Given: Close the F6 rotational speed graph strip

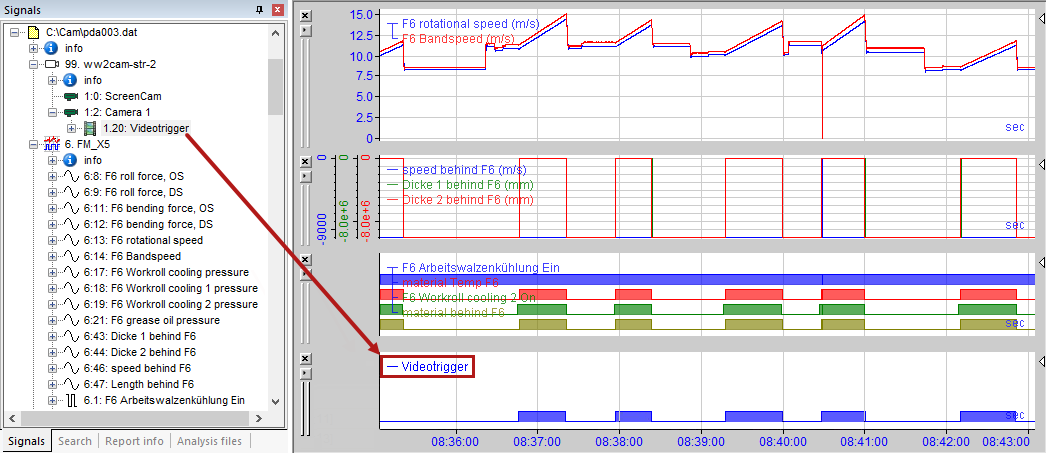Looking at the screenshot, I should [x=305, y=15].
